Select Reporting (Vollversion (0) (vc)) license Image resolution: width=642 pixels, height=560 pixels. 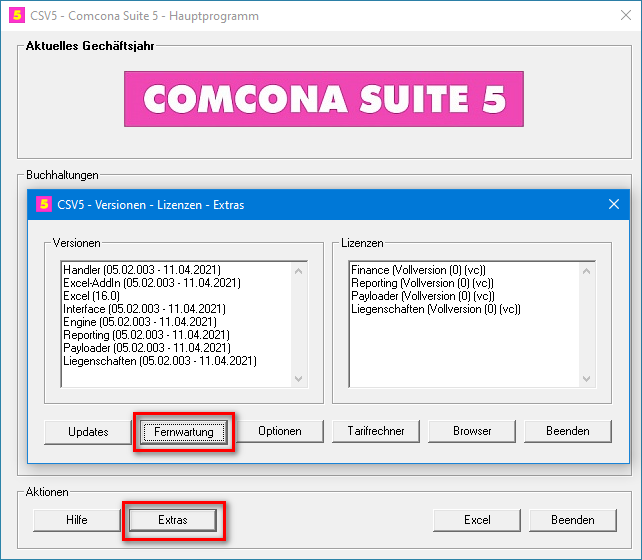(x=422, y=283)
